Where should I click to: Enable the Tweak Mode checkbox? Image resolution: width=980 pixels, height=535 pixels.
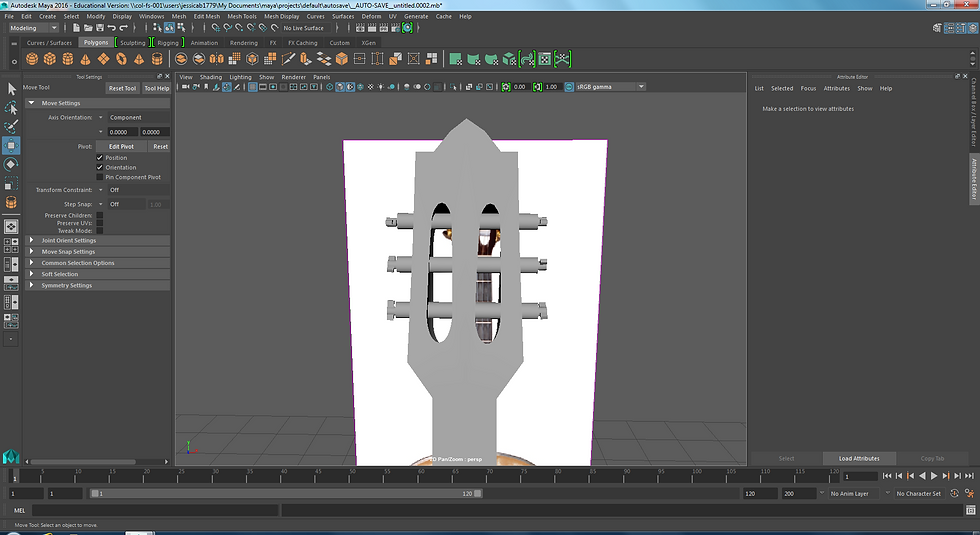99,231
